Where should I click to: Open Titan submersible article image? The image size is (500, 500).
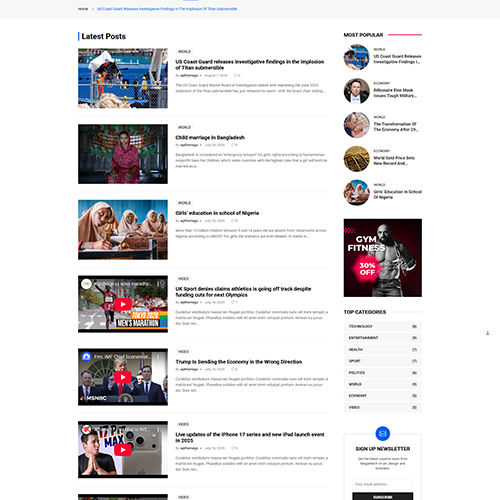(x=123, y=78)
